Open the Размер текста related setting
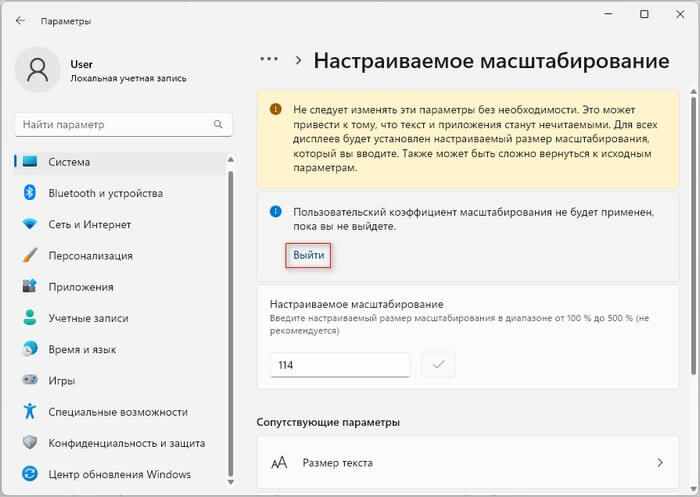Screen dimensions: 700x497 tap(467, 463)
